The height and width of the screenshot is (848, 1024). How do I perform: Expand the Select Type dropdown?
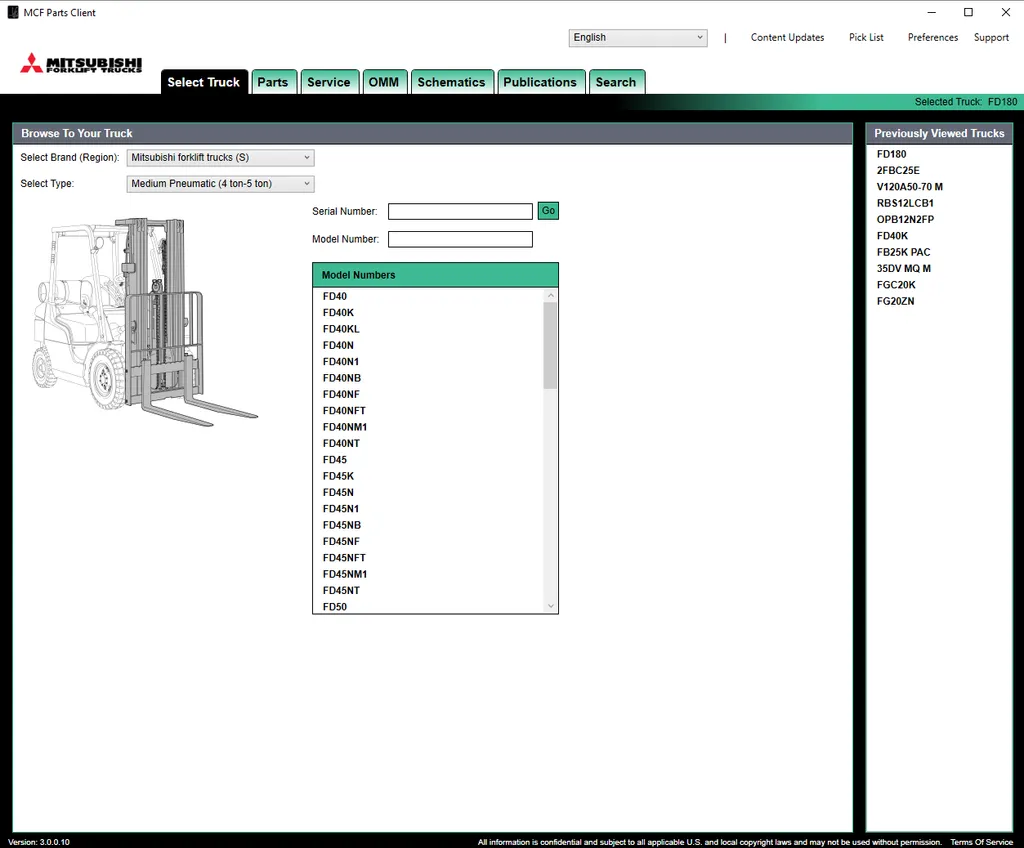220,184
